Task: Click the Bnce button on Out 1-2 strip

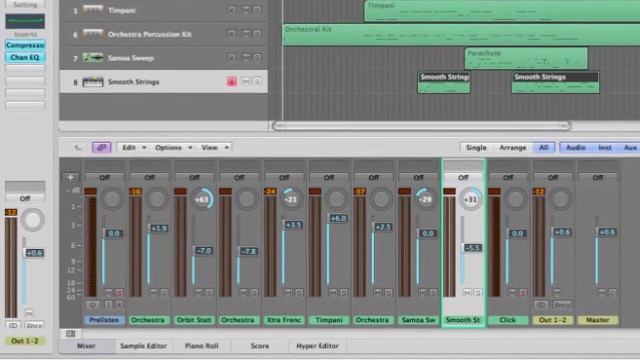Action: coord(562,304)
